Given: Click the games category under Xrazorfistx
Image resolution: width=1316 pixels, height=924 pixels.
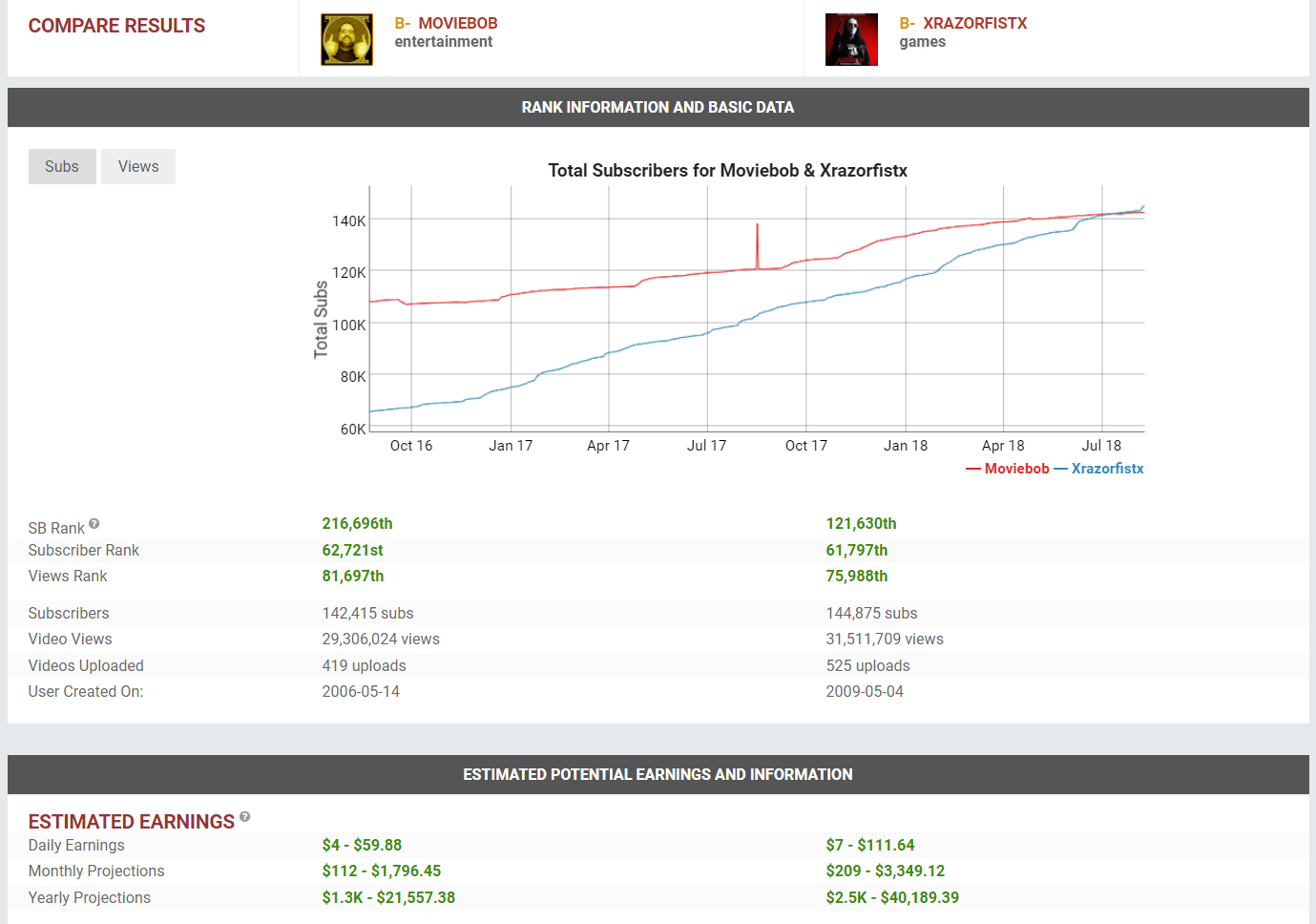Looking at the screenshot, I should 923,41.
